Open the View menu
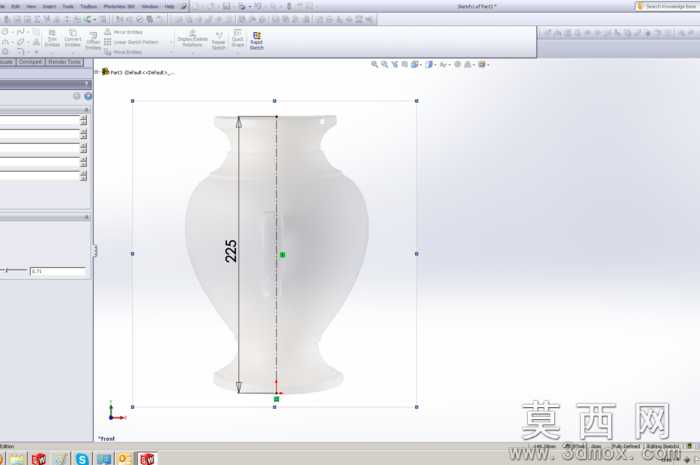Screen dimensions: 700x465 click(x=31, y=6)
